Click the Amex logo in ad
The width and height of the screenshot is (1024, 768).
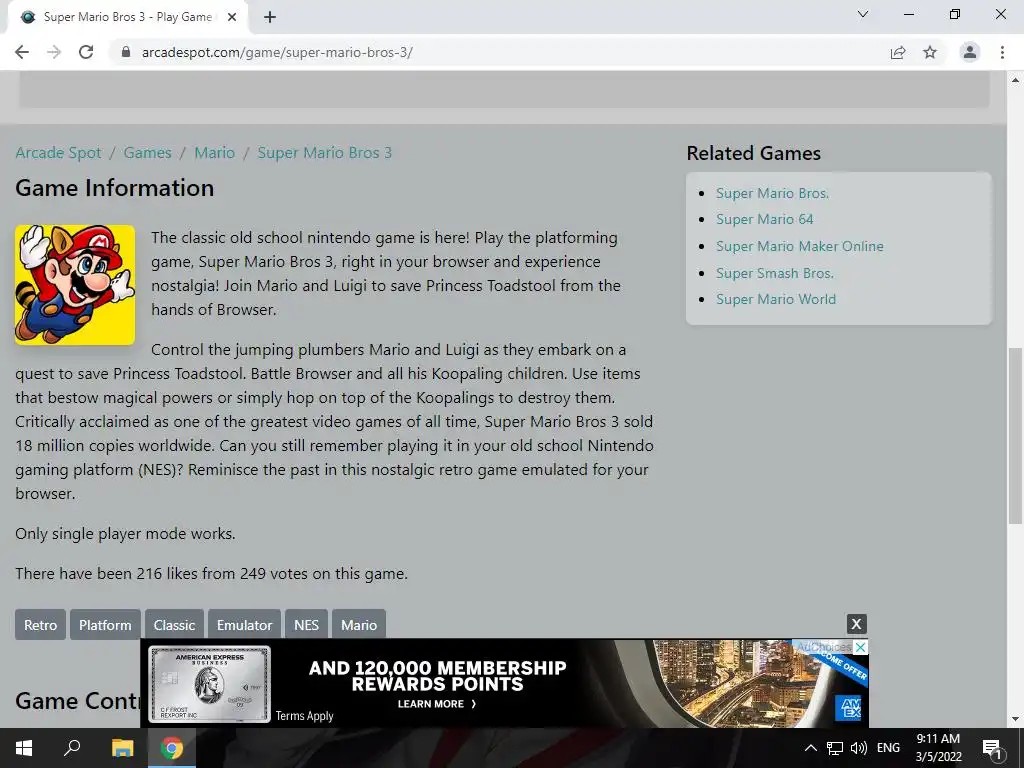point(848,708)
